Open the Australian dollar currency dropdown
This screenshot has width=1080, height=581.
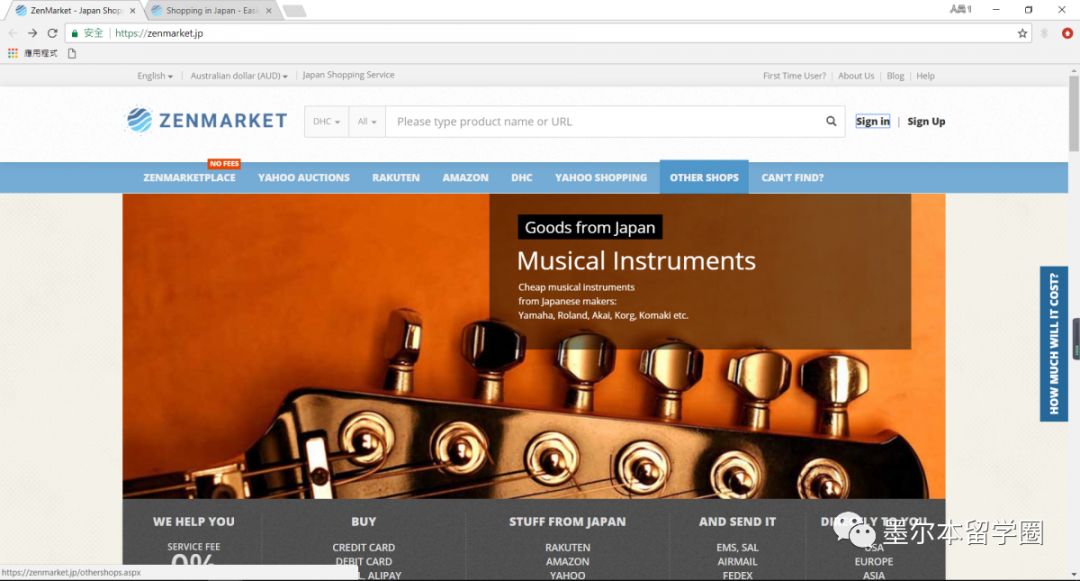tap(239, 76)
